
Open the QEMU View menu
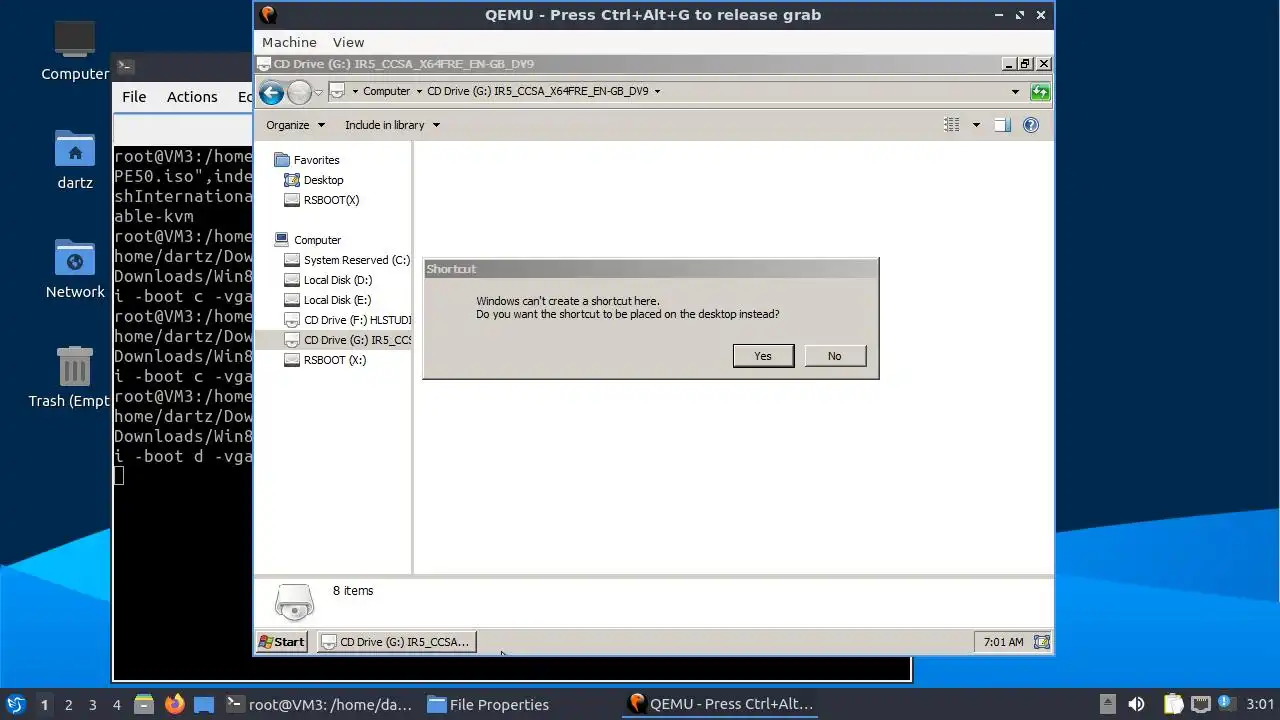tap(348, 42)
